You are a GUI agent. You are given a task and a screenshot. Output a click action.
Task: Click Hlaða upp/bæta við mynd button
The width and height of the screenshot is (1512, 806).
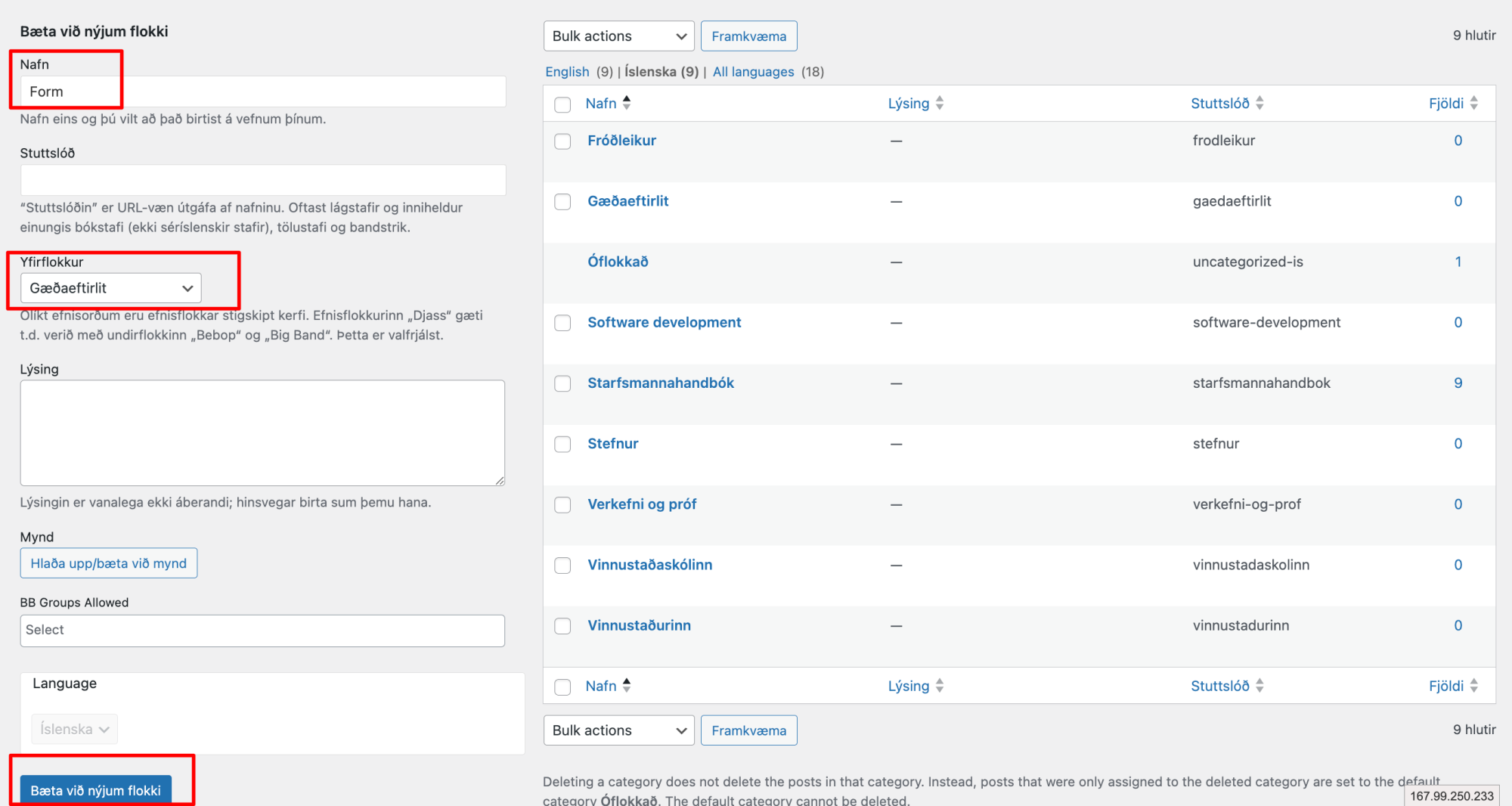click(109, 563)
